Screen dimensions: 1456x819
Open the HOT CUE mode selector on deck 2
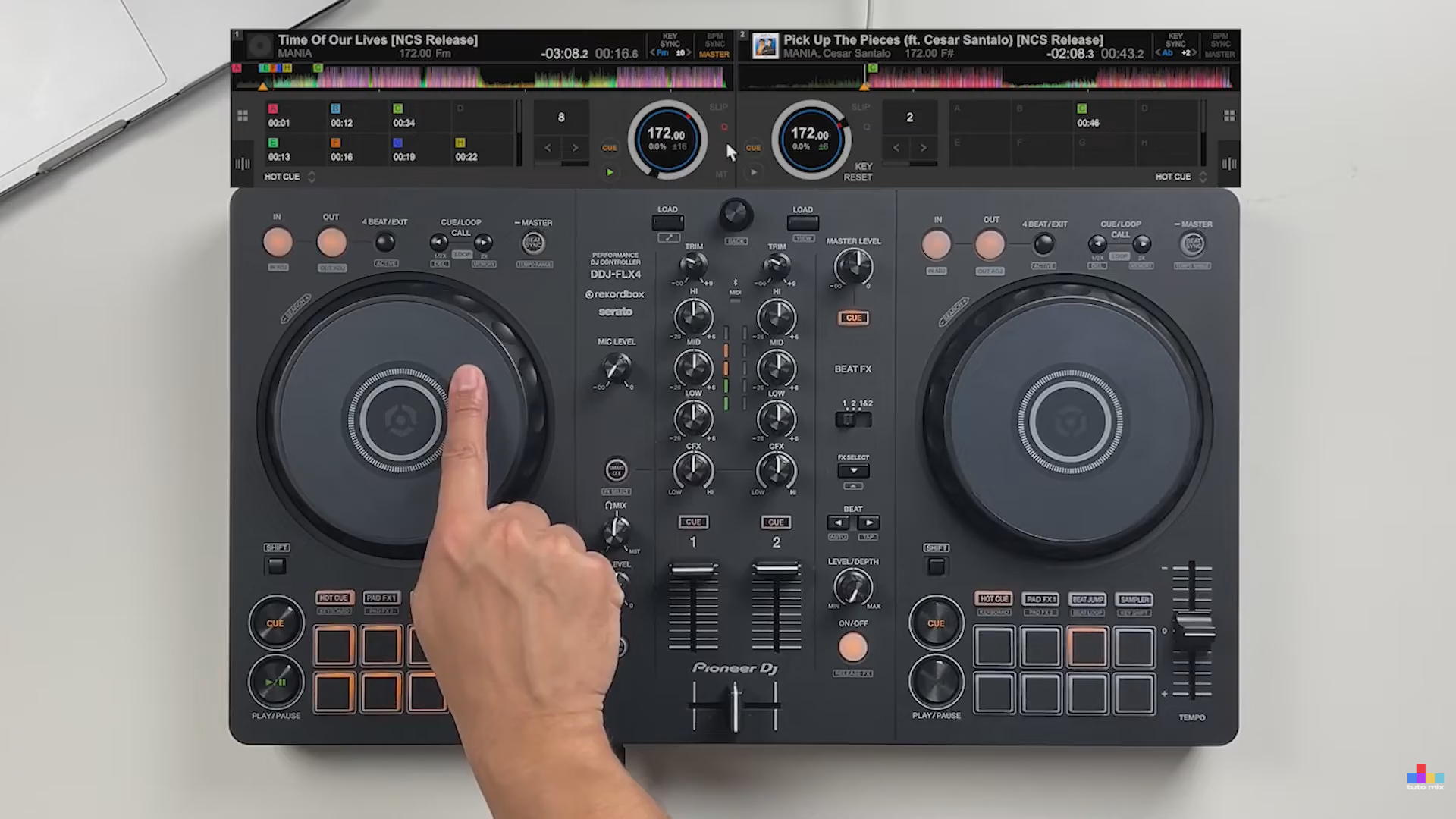point(1181,177)
